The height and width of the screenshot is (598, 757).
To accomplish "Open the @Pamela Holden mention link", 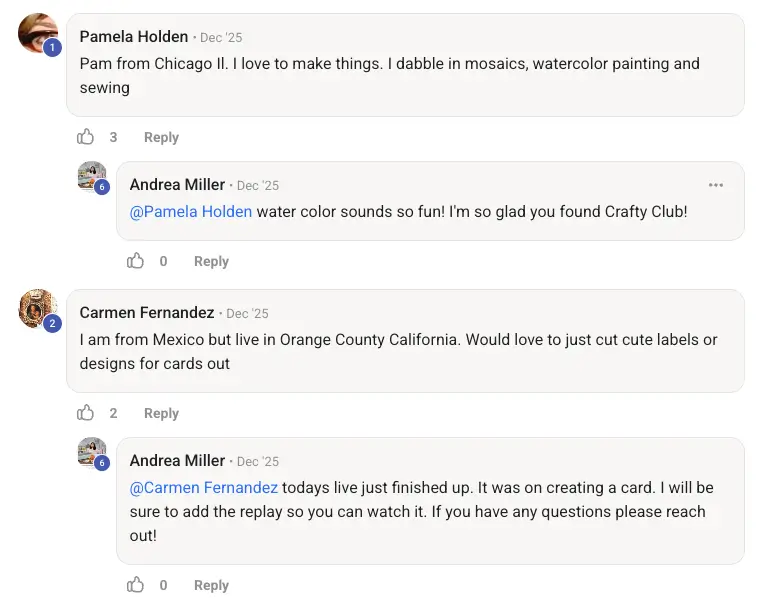I will 191,211.
